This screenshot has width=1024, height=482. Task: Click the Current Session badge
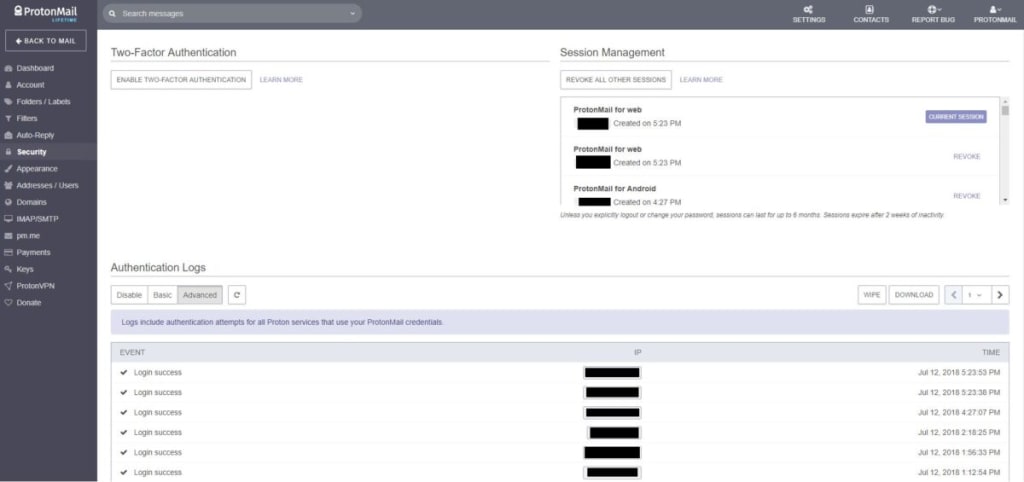[956, 116]
